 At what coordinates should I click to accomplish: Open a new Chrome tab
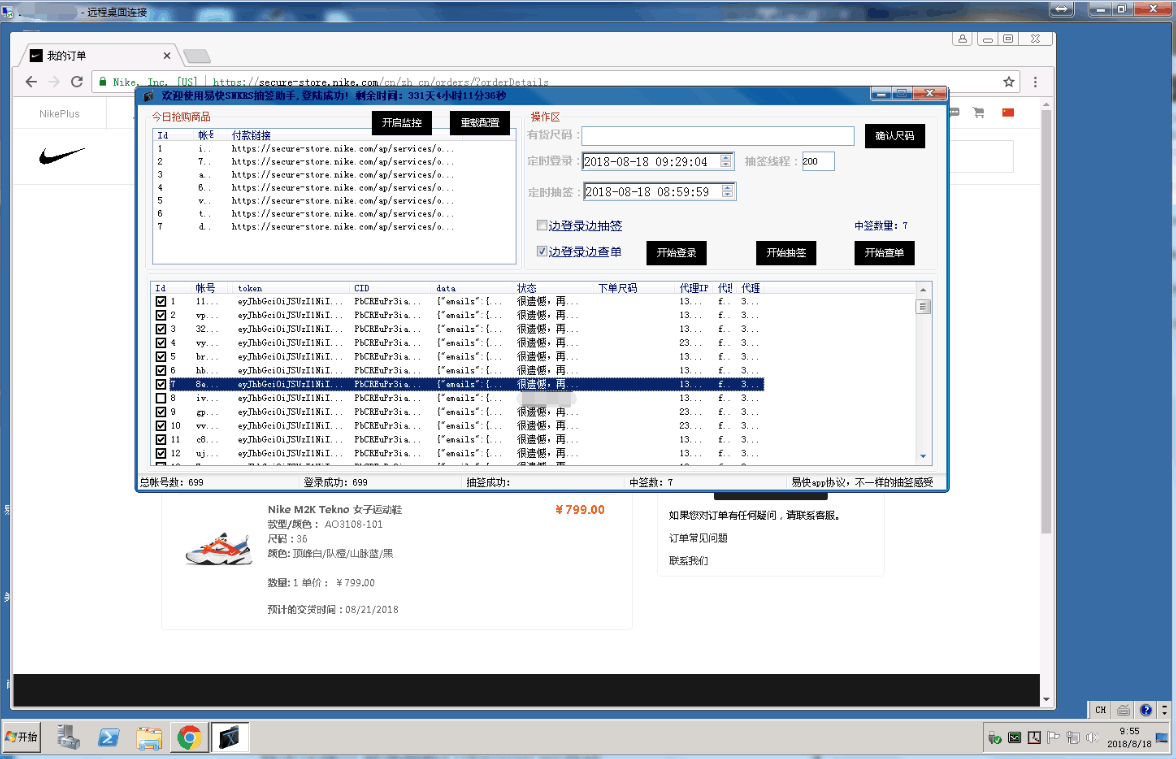click(x=197, y=56)
